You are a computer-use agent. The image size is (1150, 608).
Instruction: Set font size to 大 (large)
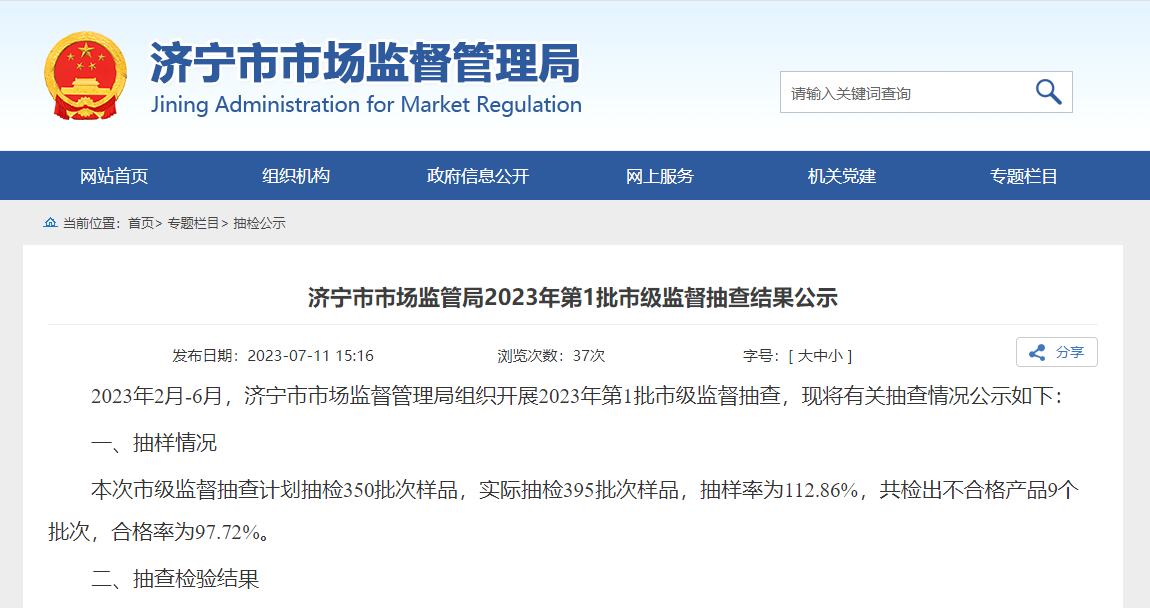pyautogui.click(x=803, y=356)
